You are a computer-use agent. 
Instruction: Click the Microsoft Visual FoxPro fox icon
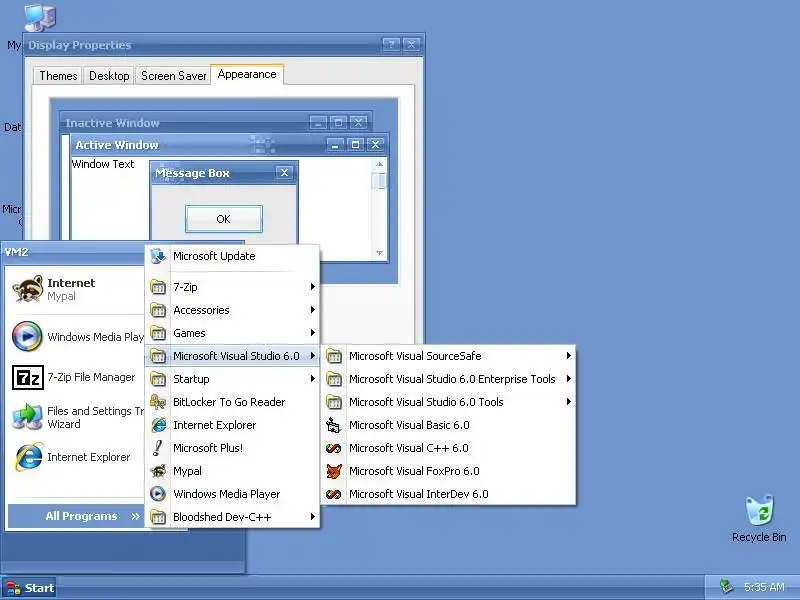click(334, 471)
